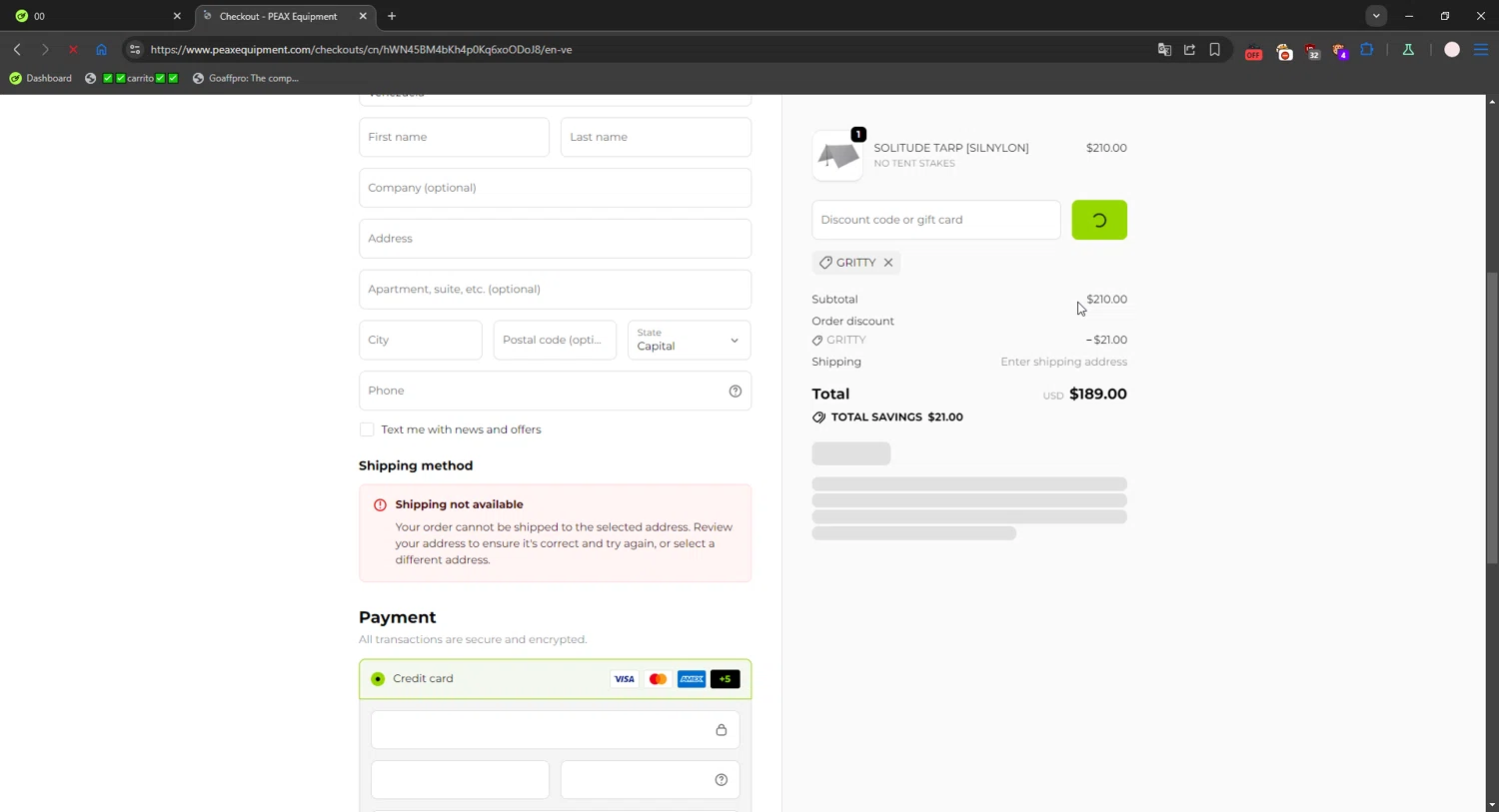Switch to the tab titled 00
The width and height of the screenshot is (1499, 812).
pyautogui.click(x=96, y=16)
